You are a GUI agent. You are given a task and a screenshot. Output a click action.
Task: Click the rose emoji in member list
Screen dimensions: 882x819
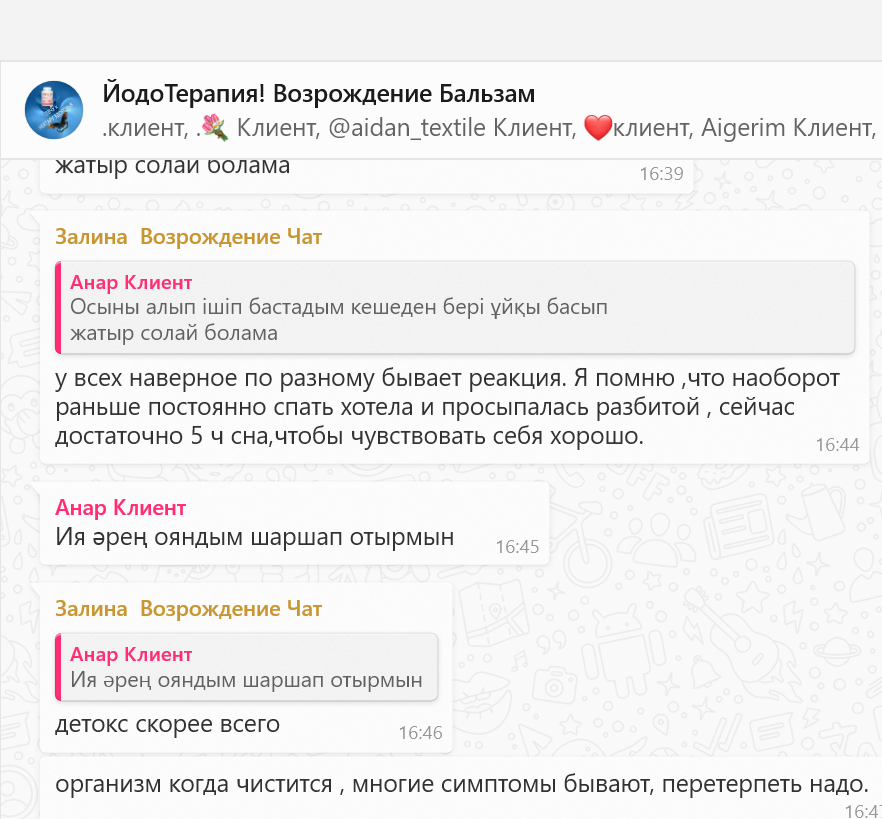coord(213,127)
